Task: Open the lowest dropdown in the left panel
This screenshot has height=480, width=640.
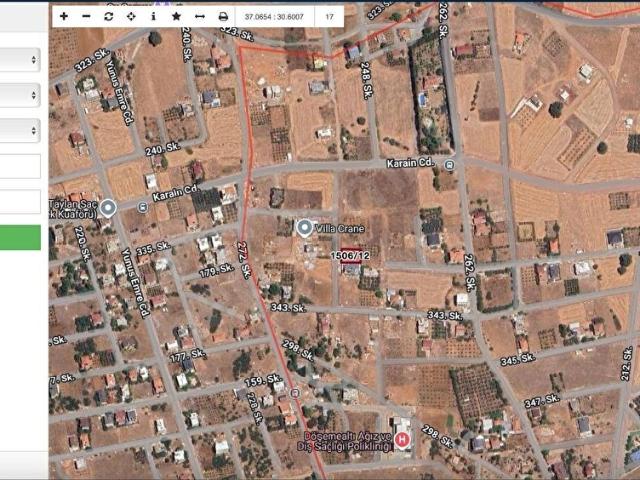Action: pos(20,131)
